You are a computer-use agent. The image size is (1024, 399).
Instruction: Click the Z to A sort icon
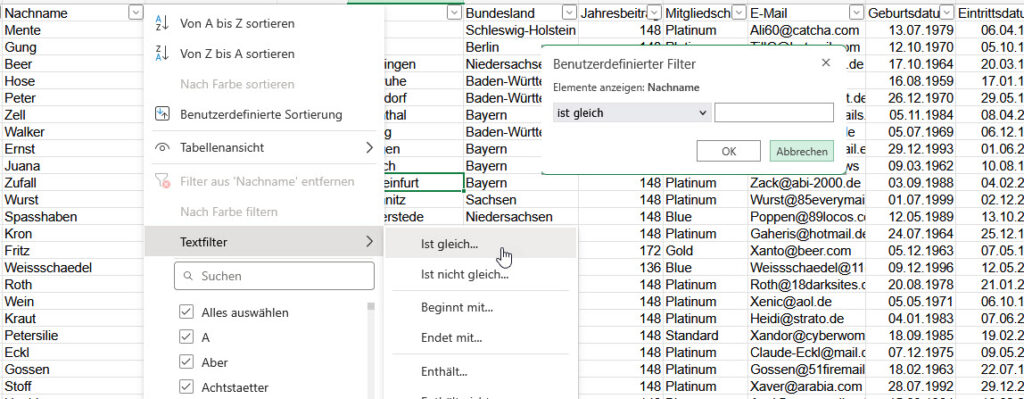point(162,54)
